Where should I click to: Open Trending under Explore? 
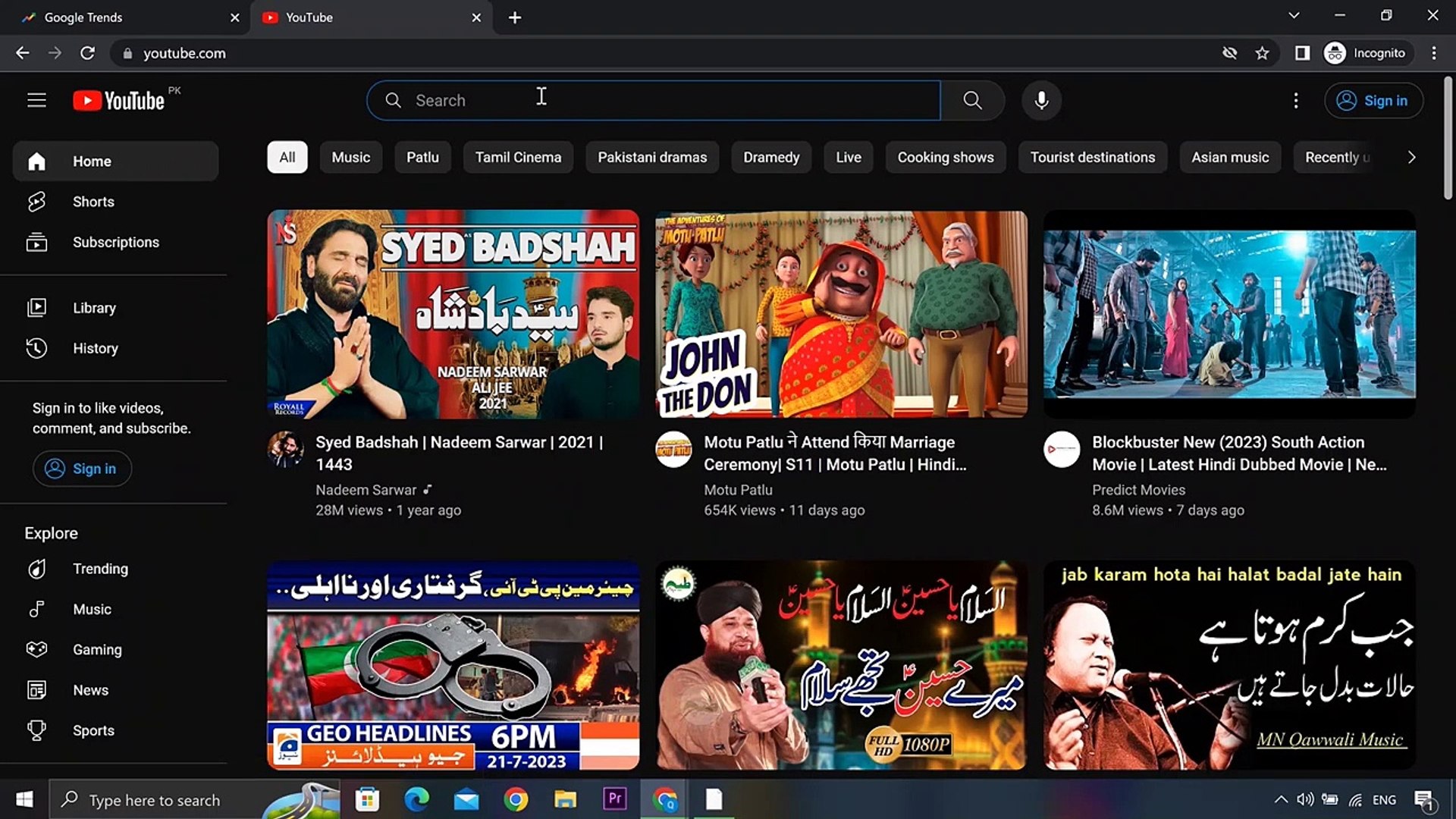(x=100, y=569)
